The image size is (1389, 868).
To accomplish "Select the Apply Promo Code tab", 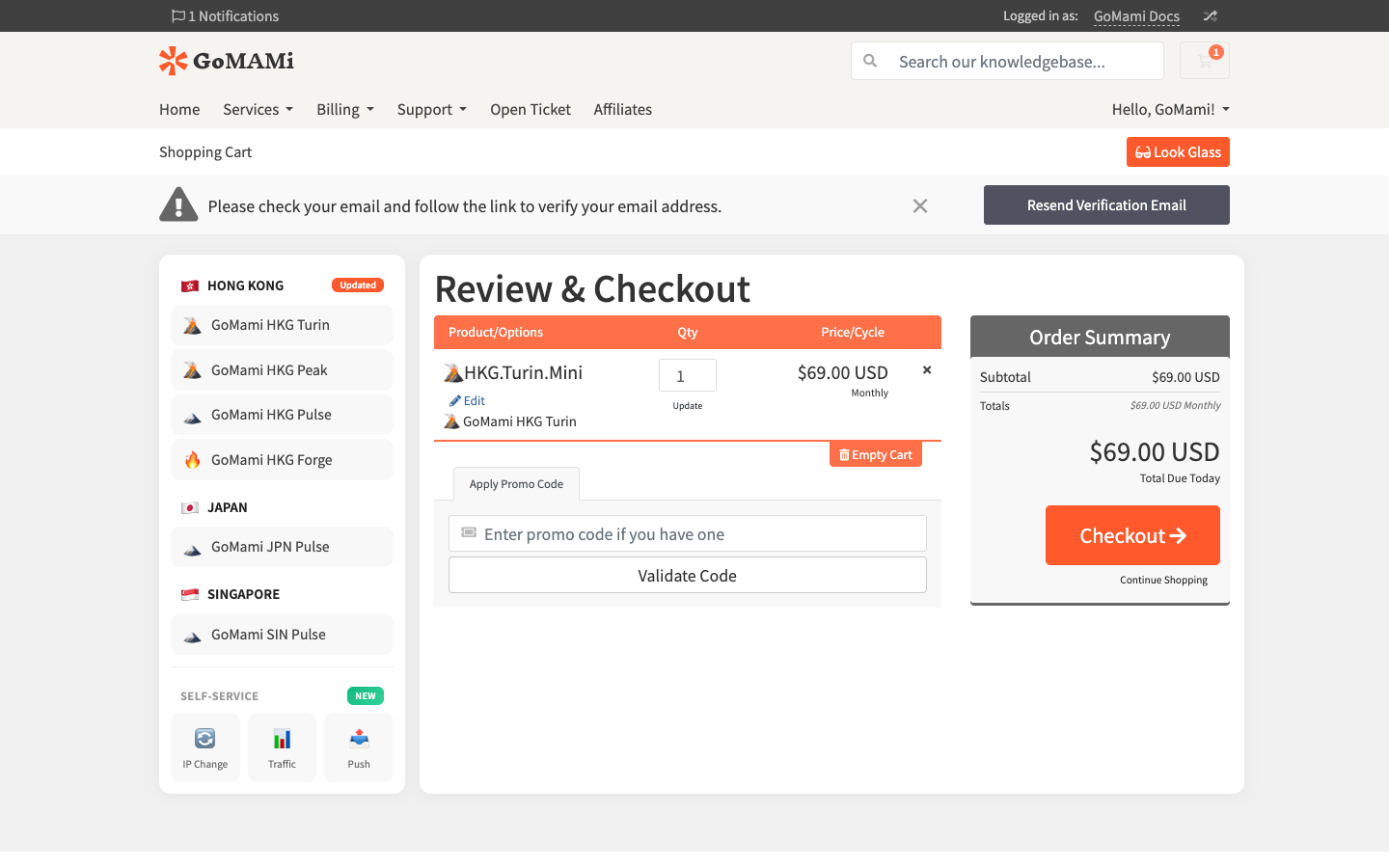I will 516,484.
